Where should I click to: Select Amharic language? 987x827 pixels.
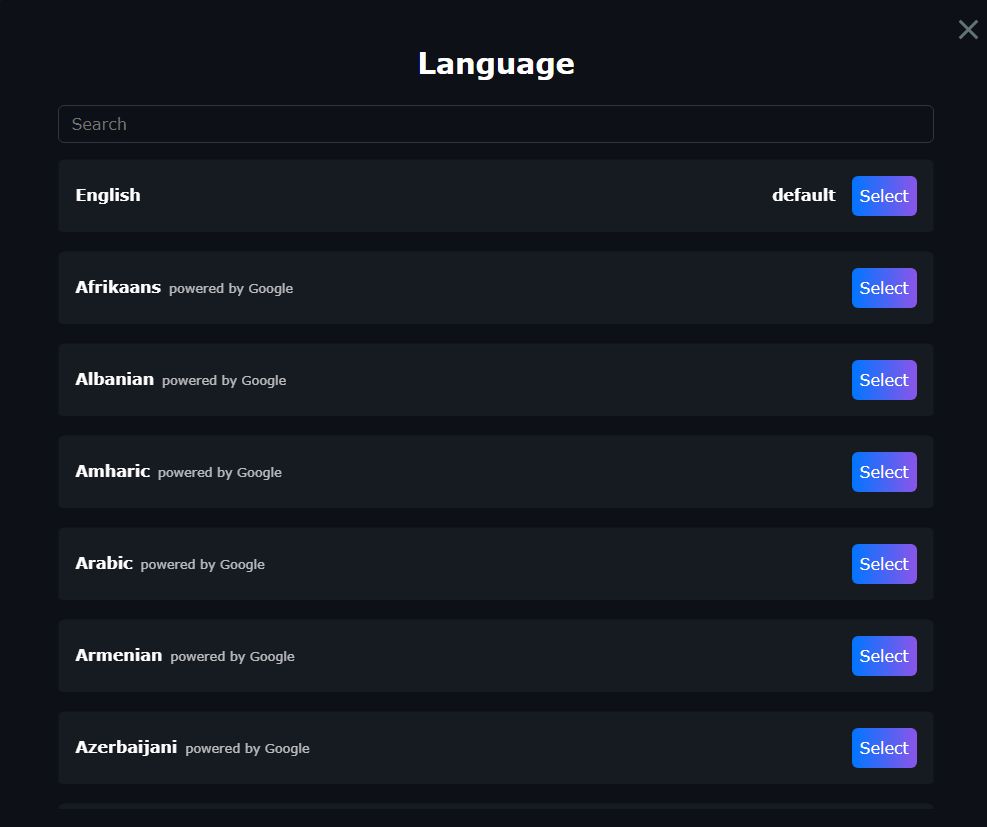click(x=884, y=471)
